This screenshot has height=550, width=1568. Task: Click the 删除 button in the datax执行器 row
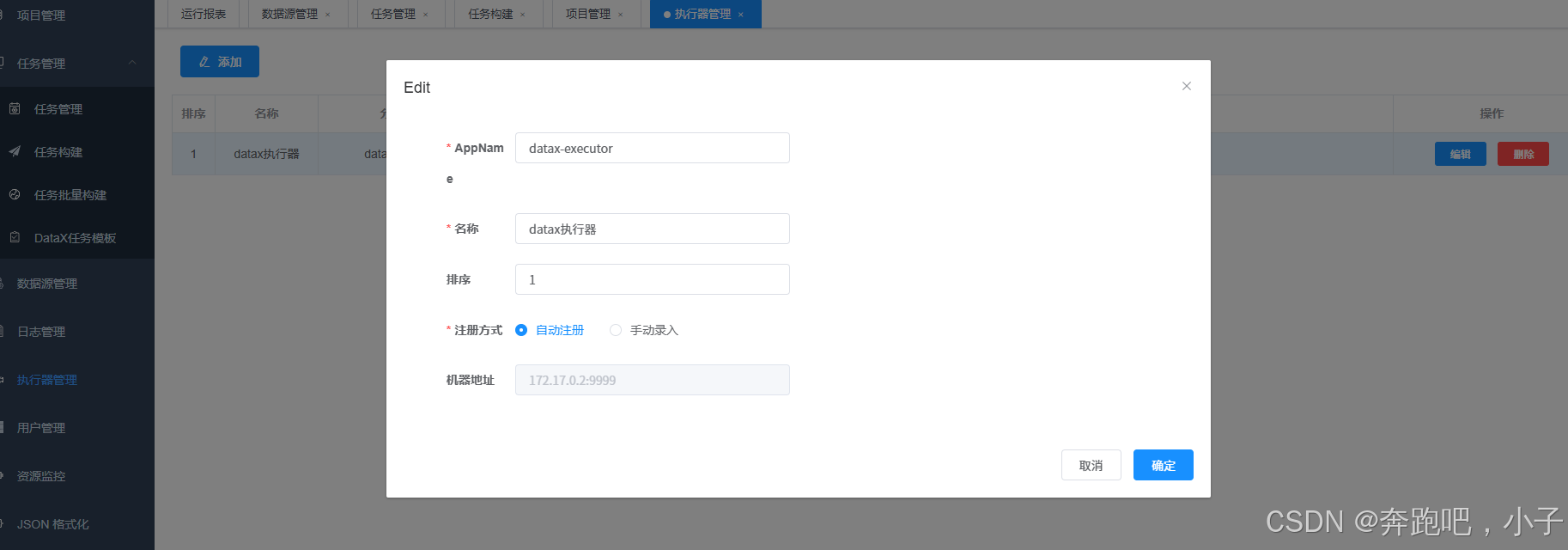coord(1522,154)
